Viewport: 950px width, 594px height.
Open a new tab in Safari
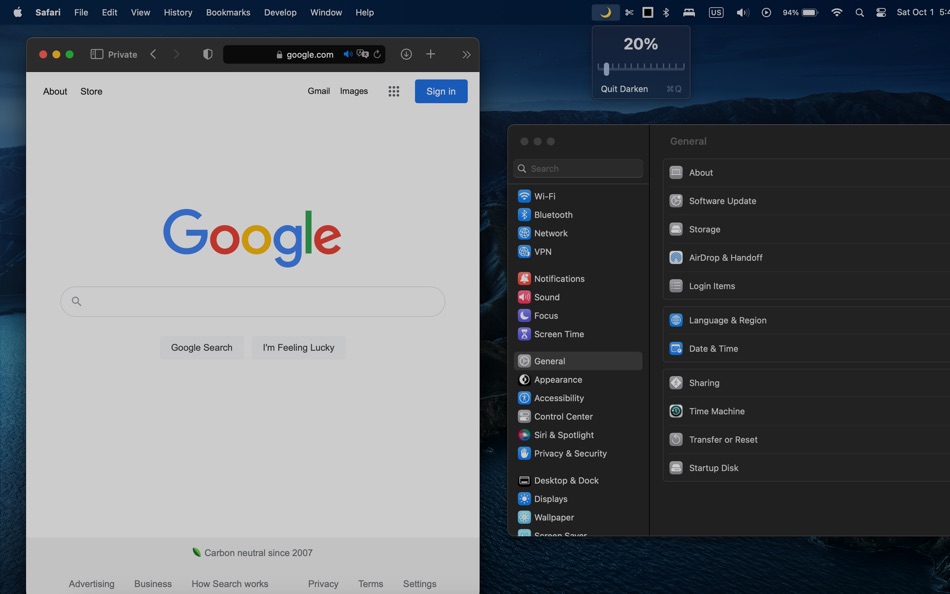[x=430, y=54]
